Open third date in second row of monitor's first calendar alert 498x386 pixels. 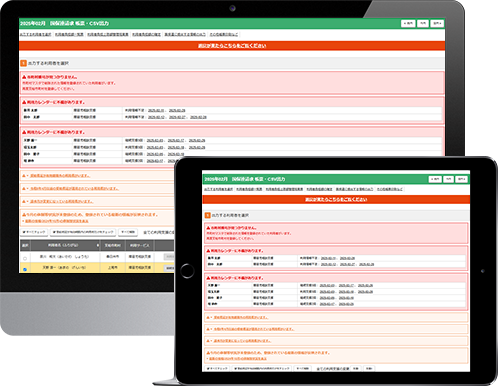point(198,117)
